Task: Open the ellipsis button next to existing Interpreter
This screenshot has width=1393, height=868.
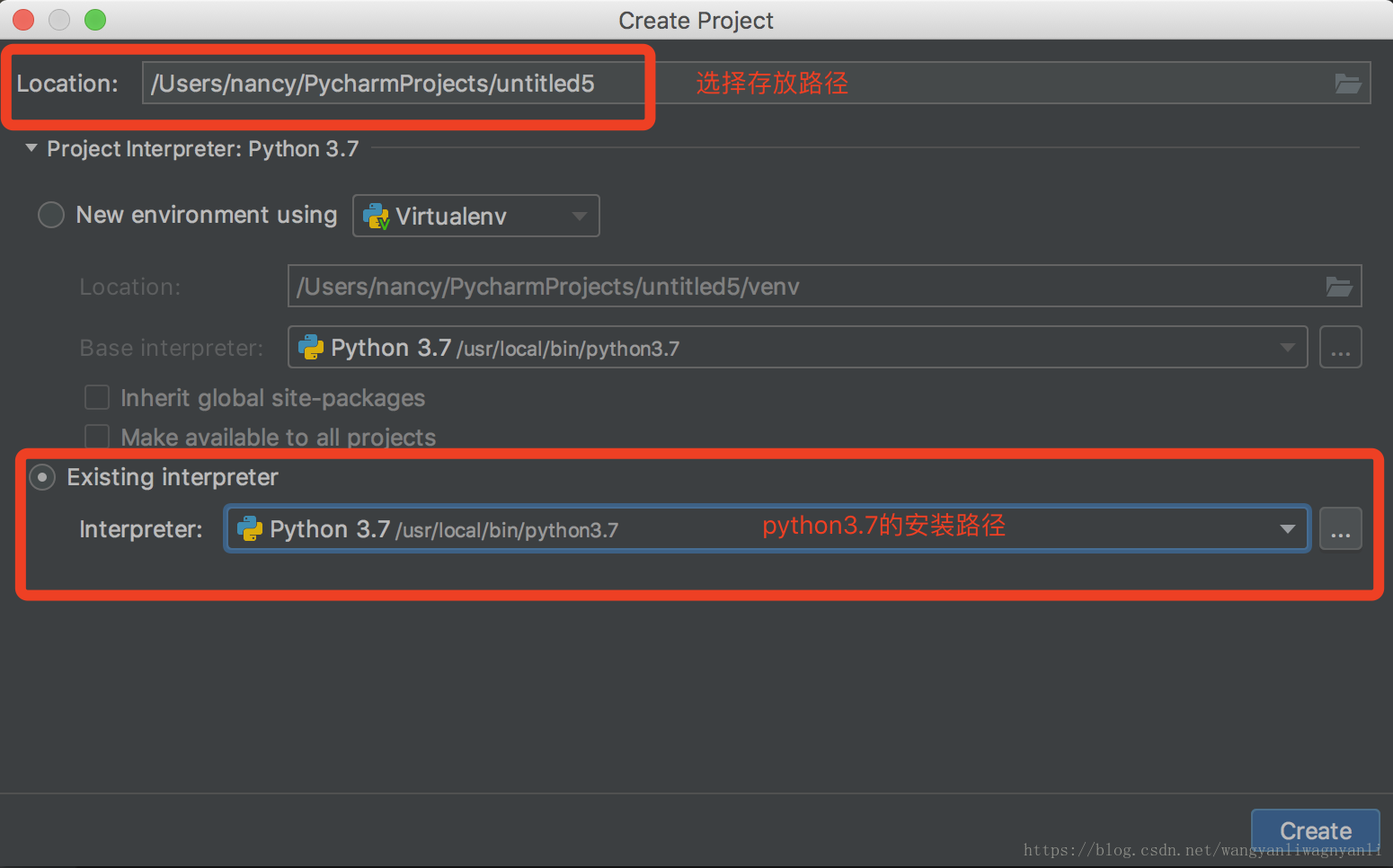Action: pyautogui.click(x=1340, y=529)
